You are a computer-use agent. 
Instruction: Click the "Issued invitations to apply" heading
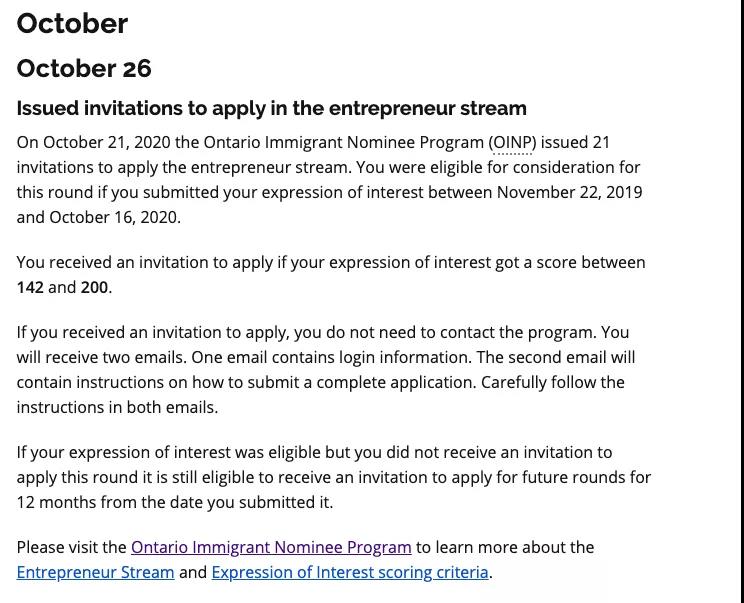pos(271,108)
